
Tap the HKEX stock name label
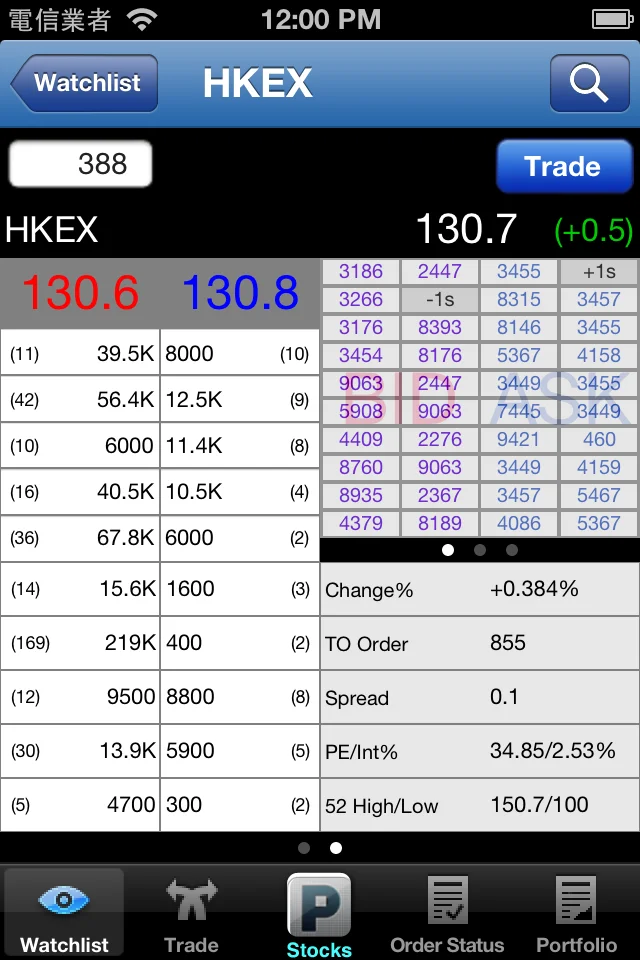point(51,230)
